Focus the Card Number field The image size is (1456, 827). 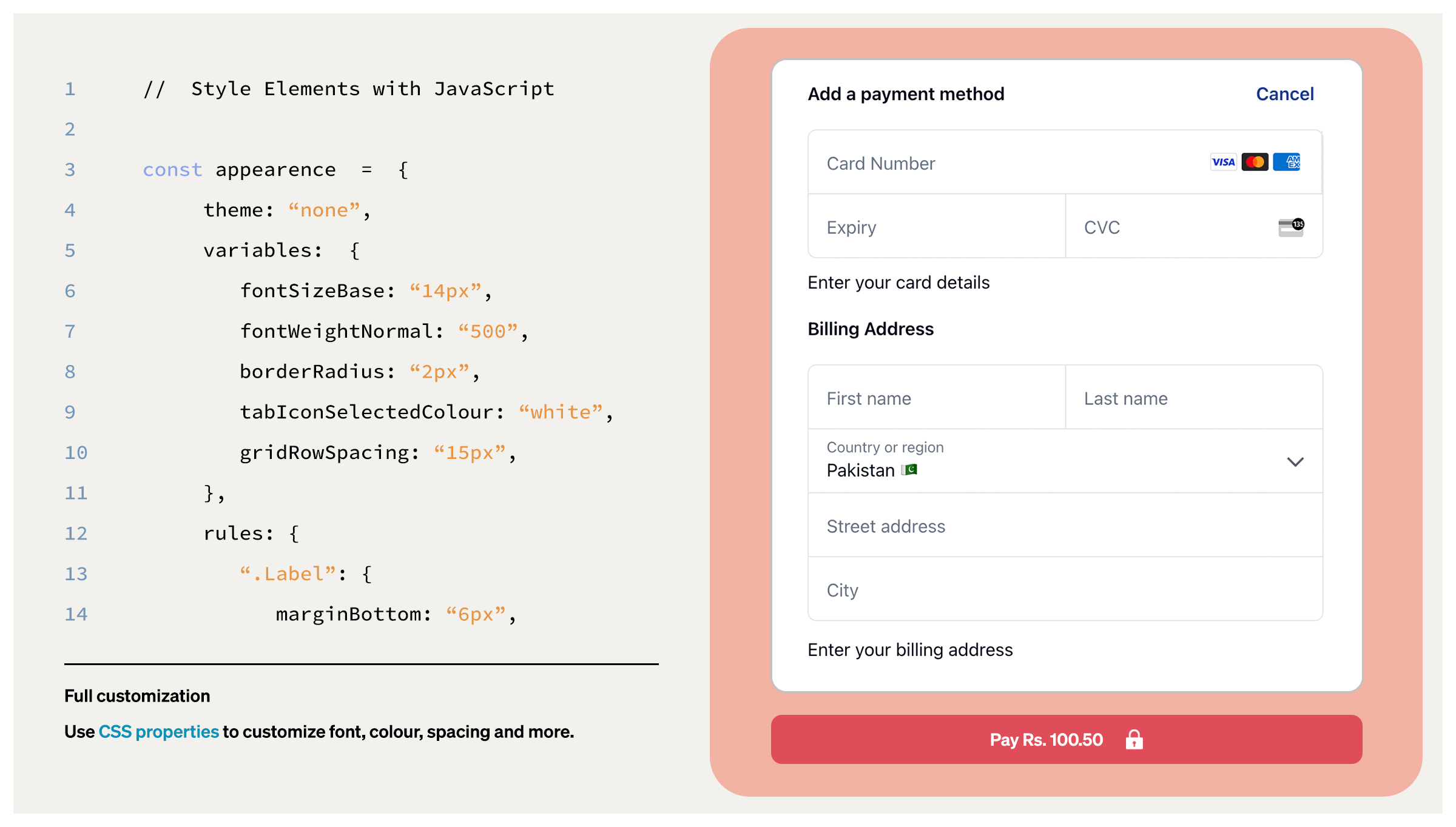point(1001,163)
